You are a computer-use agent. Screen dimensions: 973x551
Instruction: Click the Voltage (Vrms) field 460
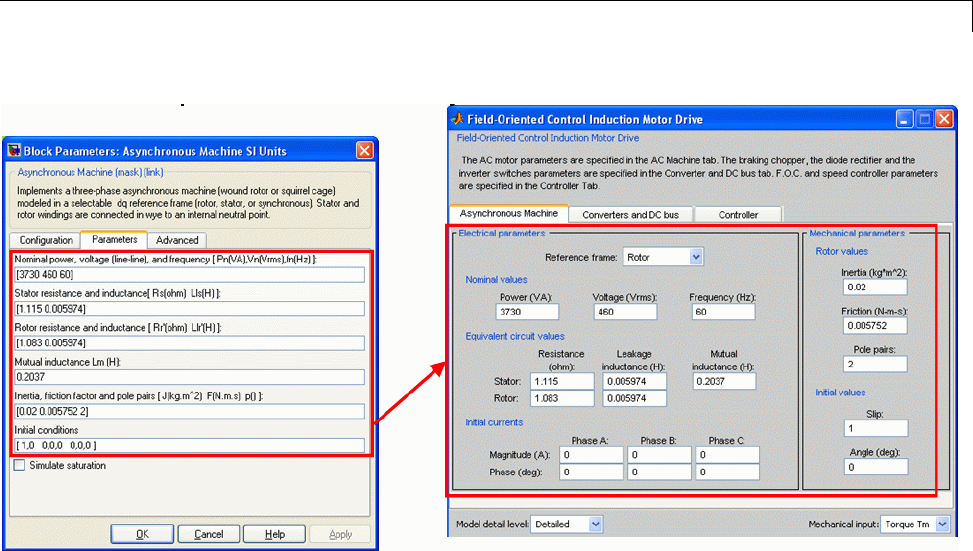pyautogui.click(x=625, y=311)
